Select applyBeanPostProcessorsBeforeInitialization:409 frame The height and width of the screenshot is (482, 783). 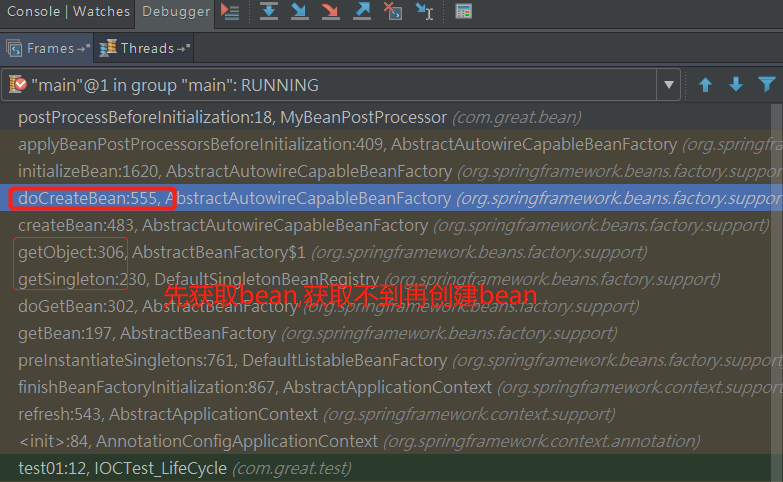pos(385,144)
